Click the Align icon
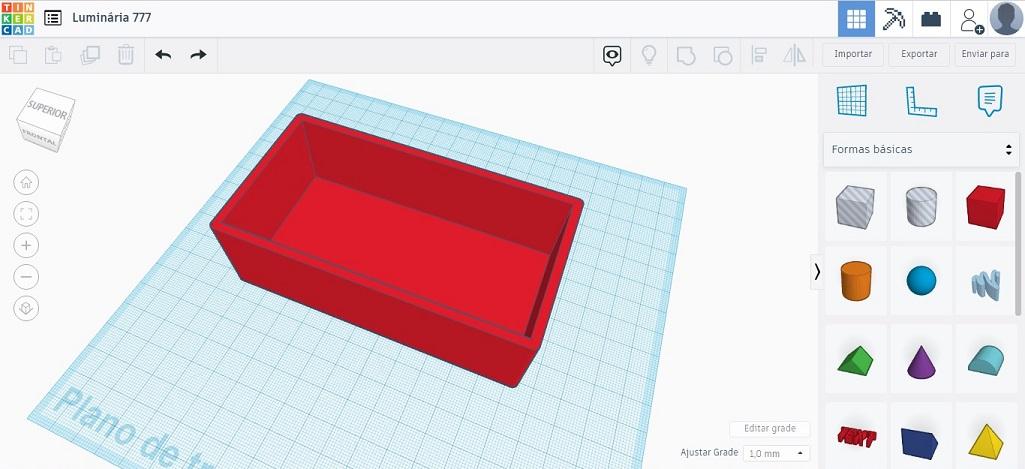 [759, 55]
